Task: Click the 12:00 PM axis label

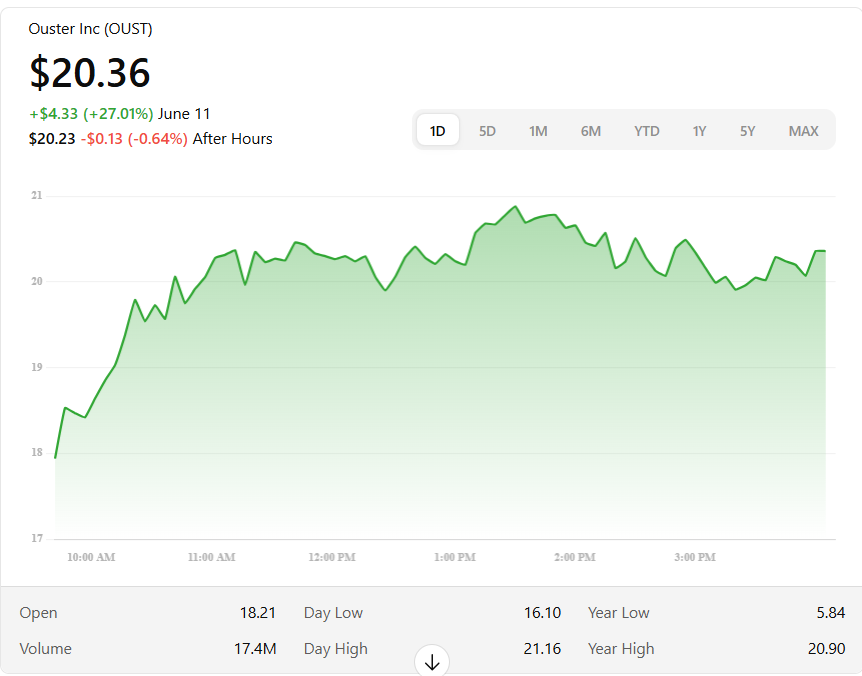Action: click(x=332, y=557)
